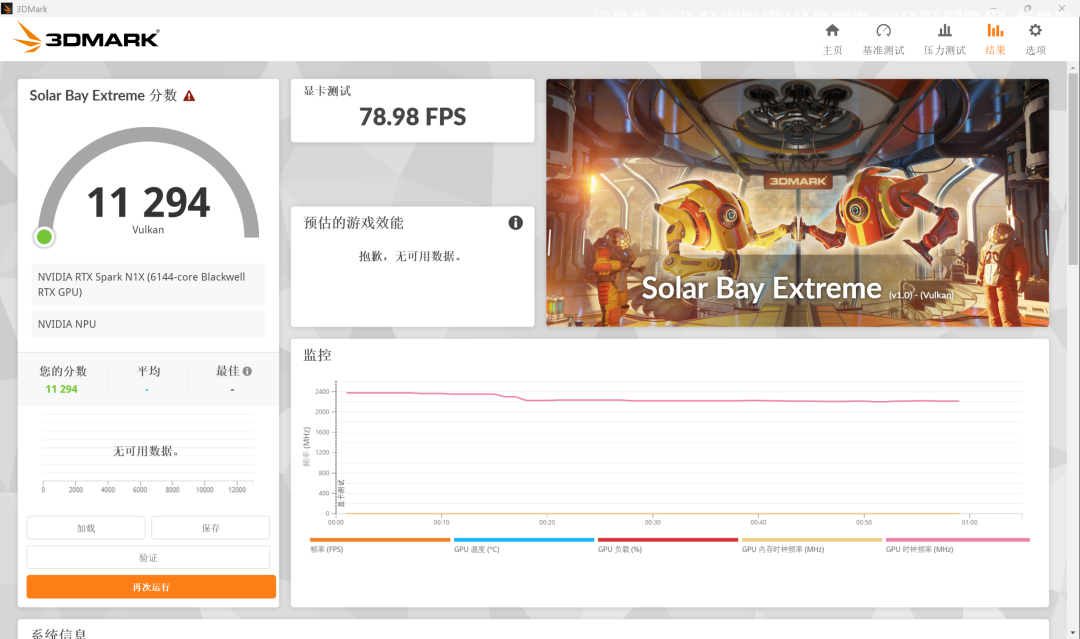Image resolution: width=1080 pixels, height=639 pixels.
Task: Click the scrollbar up arrow at top right
Action: coord(1073,67)
